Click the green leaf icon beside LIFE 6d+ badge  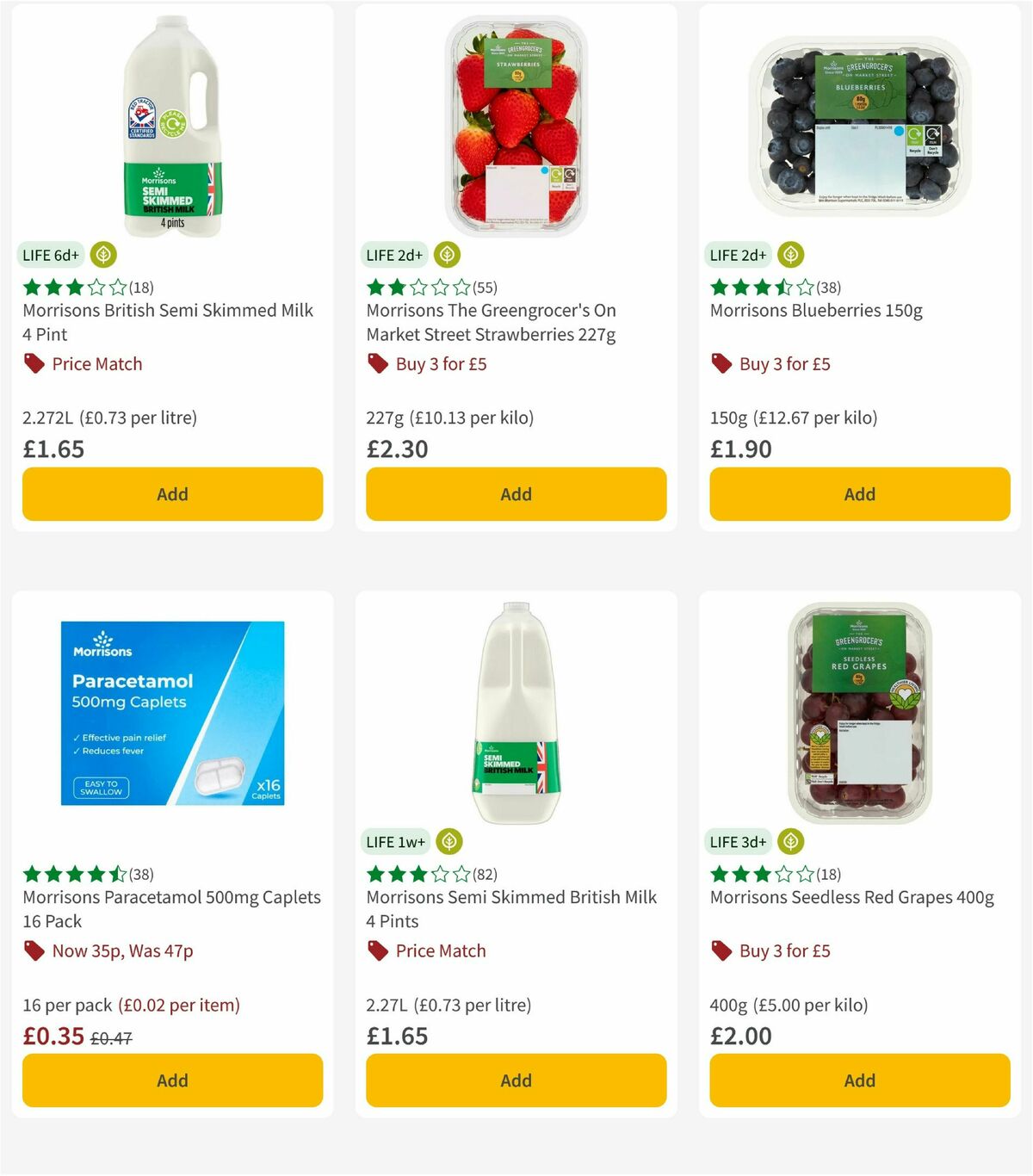pyautogui.click(x=102, y=255)
